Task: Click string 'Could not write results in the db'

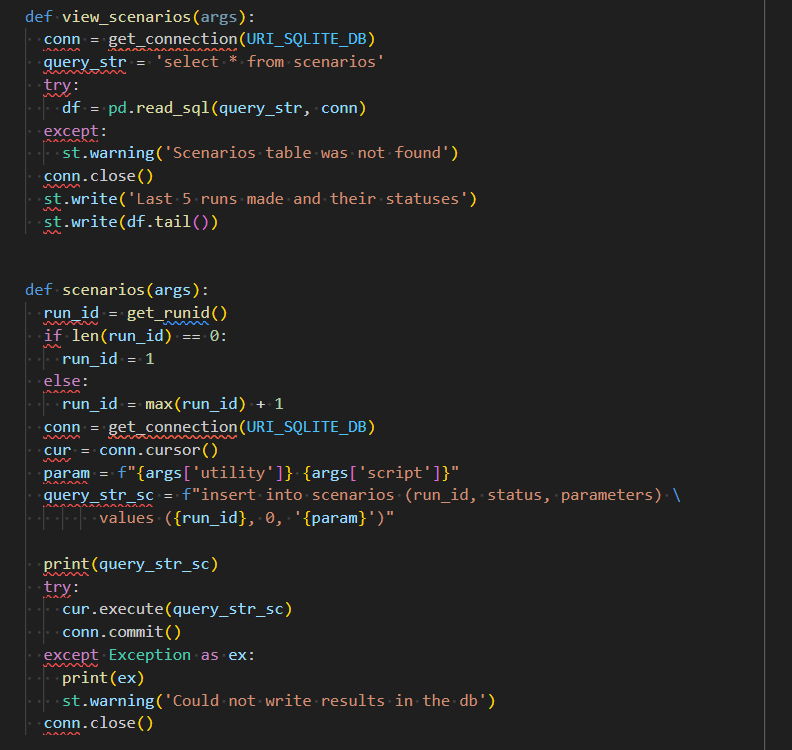Action: [325, 701]
